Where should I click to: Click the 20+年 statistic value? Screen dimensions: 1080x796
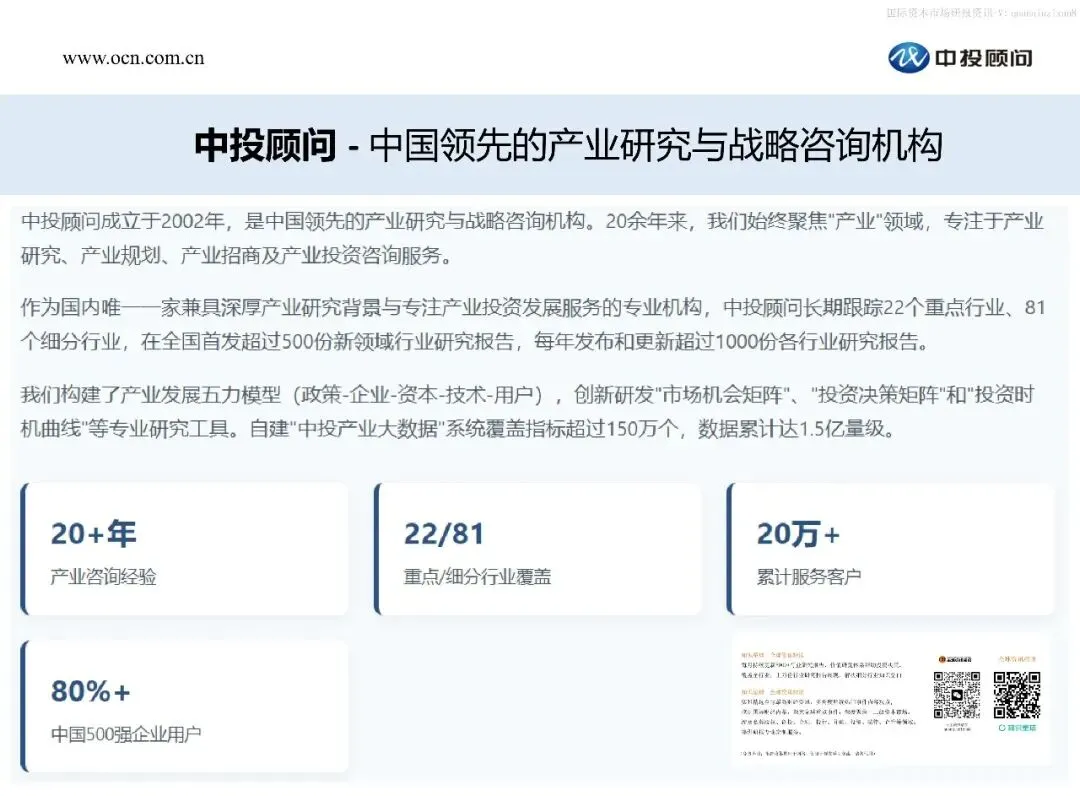point(94,534)
